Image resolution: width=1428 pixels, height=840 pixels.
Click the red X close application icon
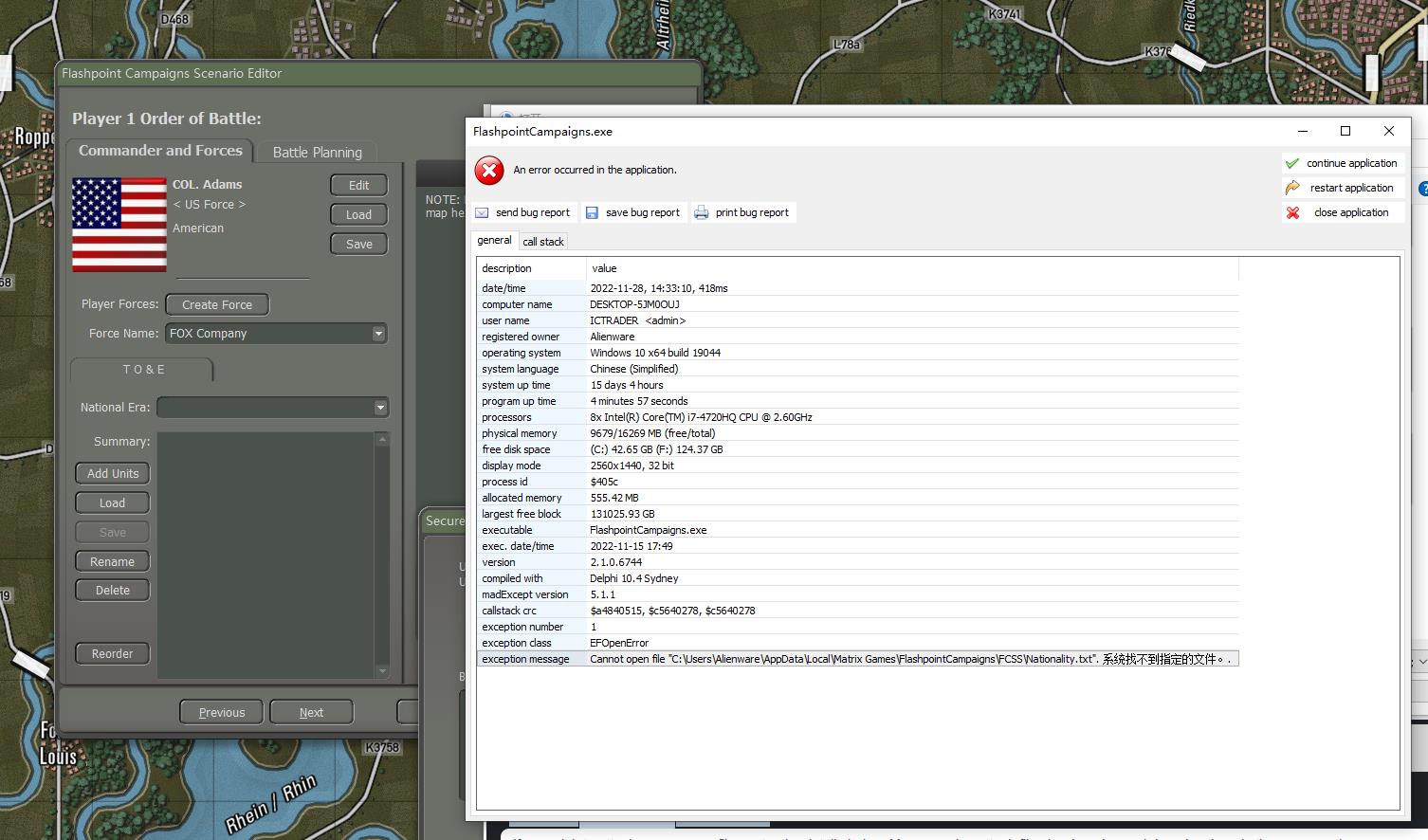pos(1292,212)
